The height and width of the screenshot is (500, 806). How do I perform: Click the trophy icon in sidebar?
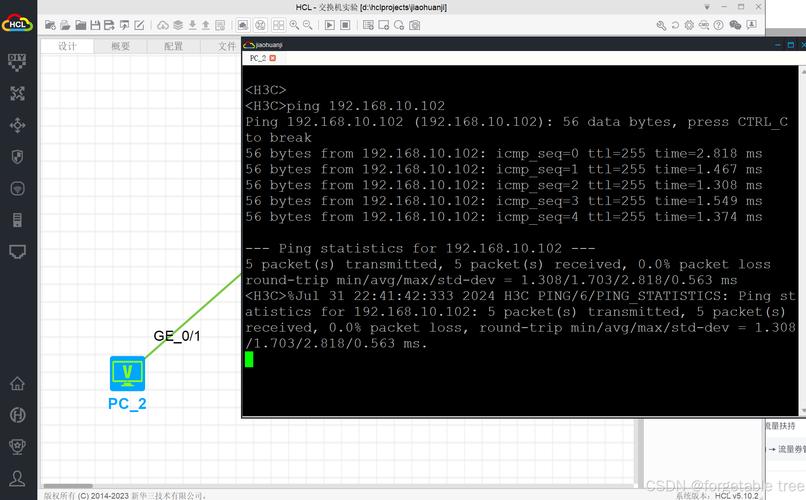point(17,447)
